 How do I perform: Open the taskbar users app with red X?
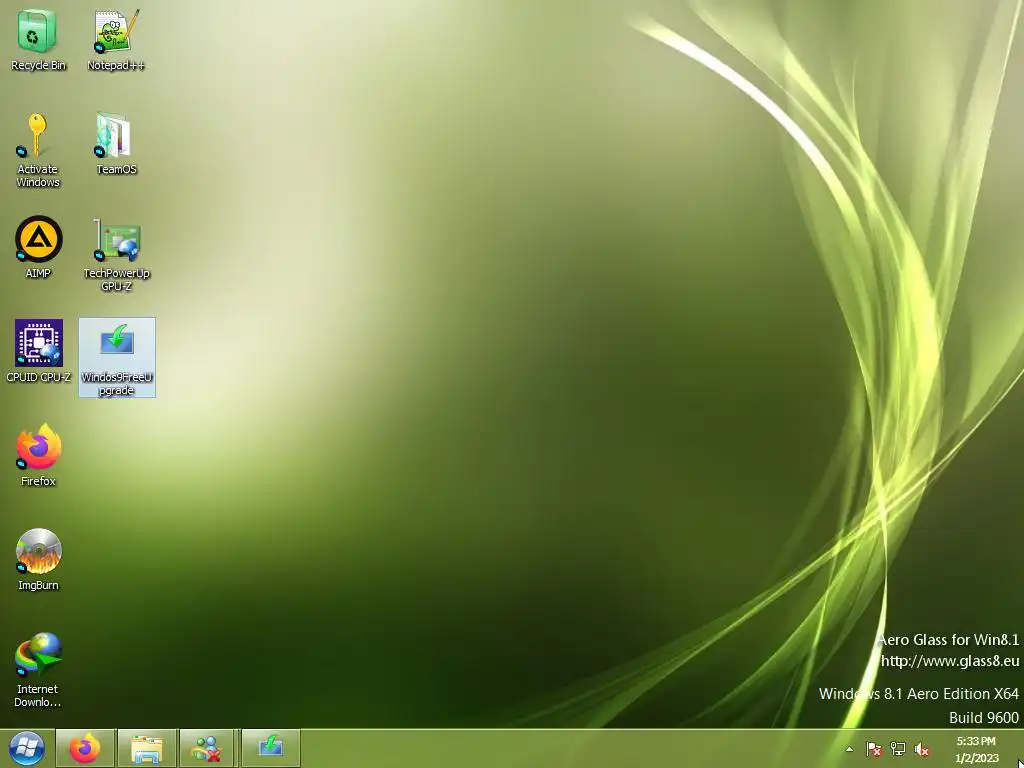pyautogui.click(x=206, y=748)
